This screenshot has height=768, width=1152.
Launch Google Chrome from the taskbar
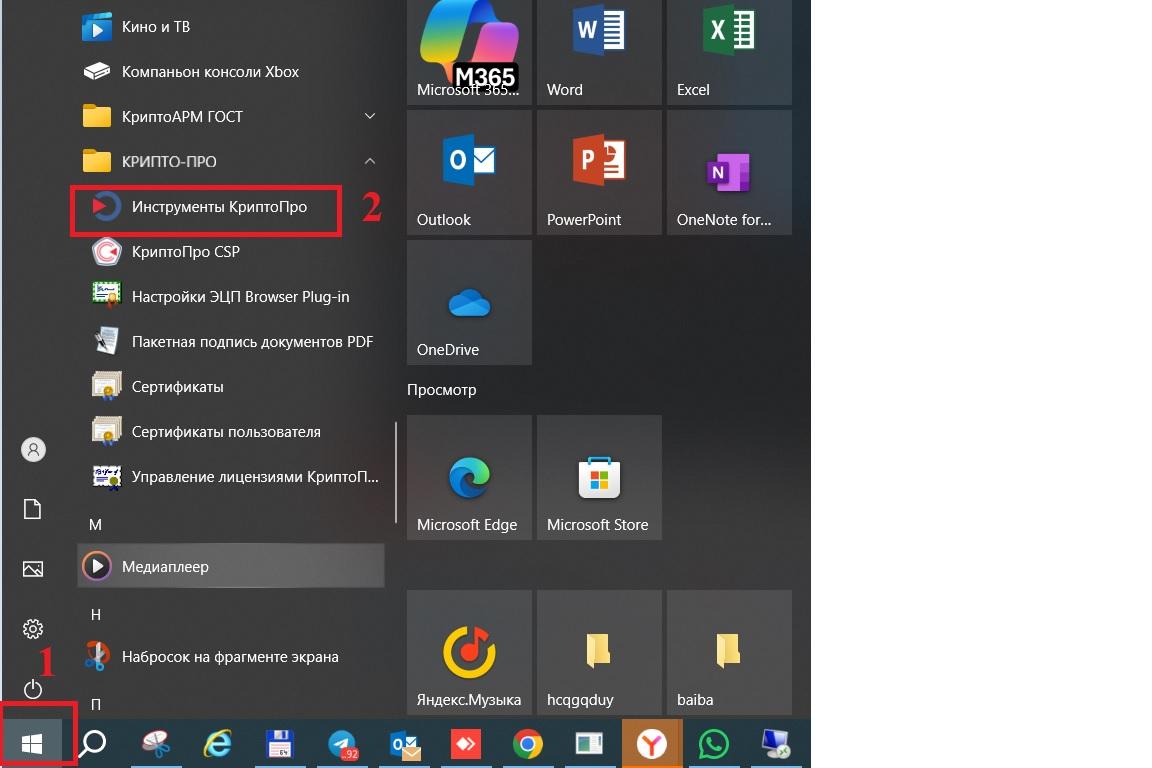[528, 744]
